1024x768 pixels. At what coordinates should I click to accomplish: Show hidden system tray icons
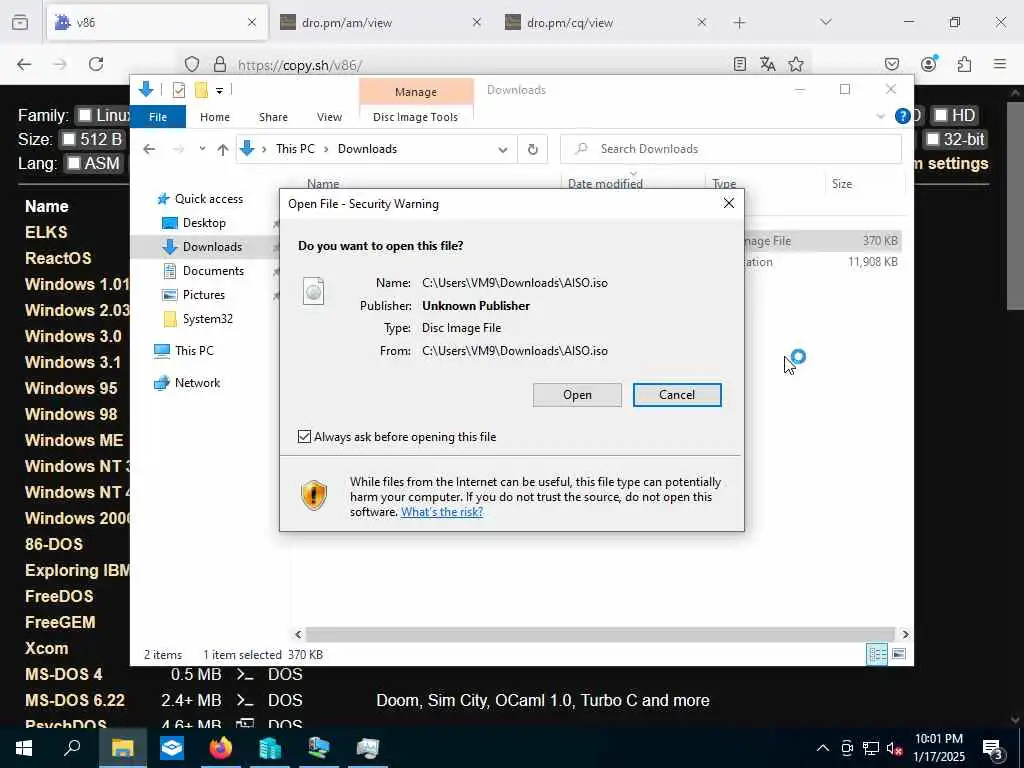coord(823,748)
